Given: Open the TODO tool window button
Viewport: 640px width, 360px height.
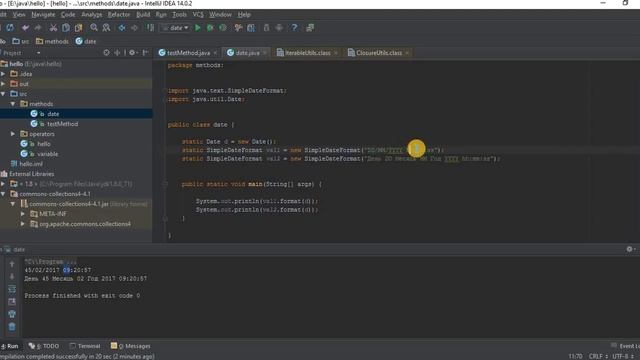Looking at the screenshot, I should pyautogui.click(x=44, y=346).
